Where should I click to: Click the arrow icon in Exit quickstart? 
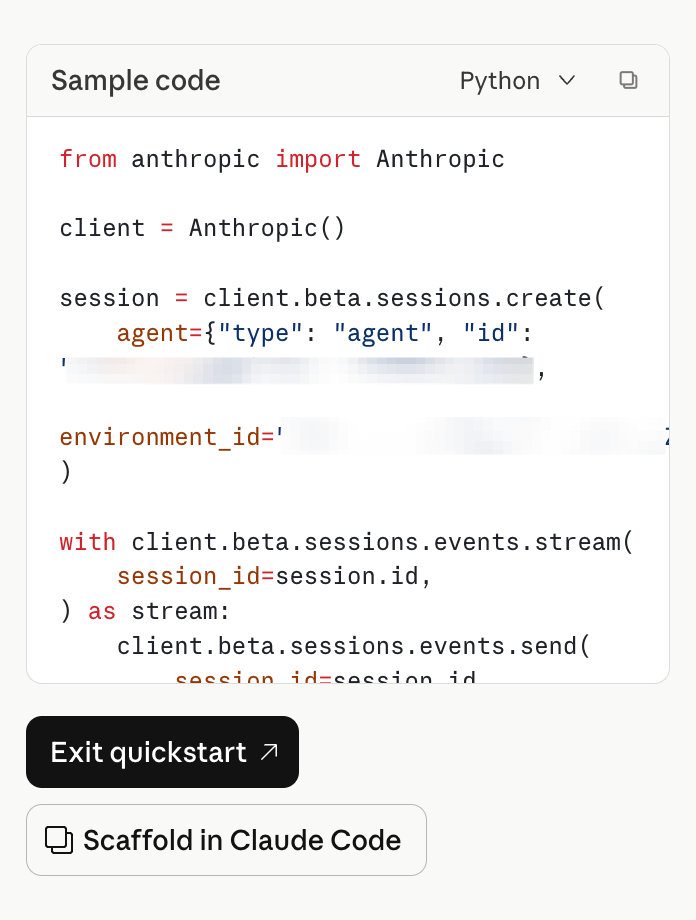pyautogui.click(x=269, y=752)
